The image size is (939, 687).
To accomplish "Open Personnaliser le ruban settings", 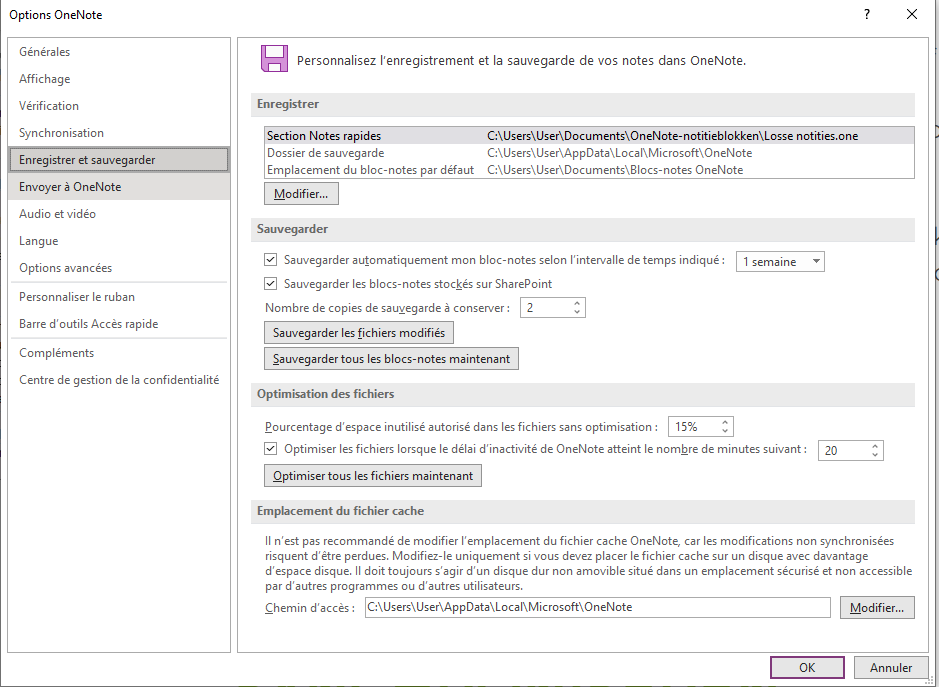I will 119,297.
